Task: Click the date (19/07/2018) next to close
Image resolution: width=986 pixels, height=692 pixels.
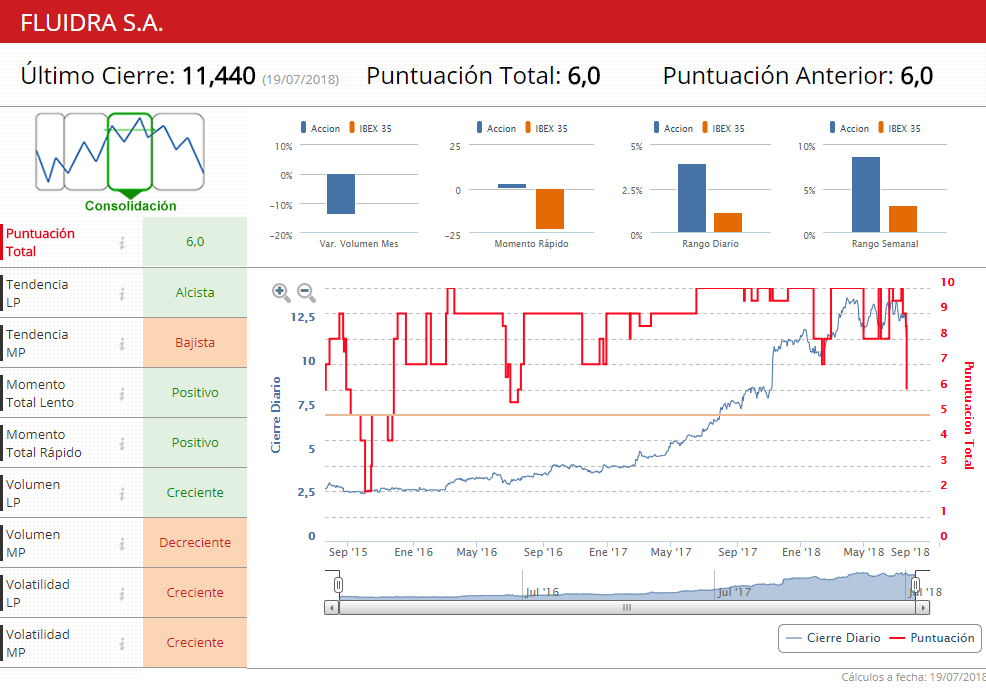Action: (x=301, y=80)
